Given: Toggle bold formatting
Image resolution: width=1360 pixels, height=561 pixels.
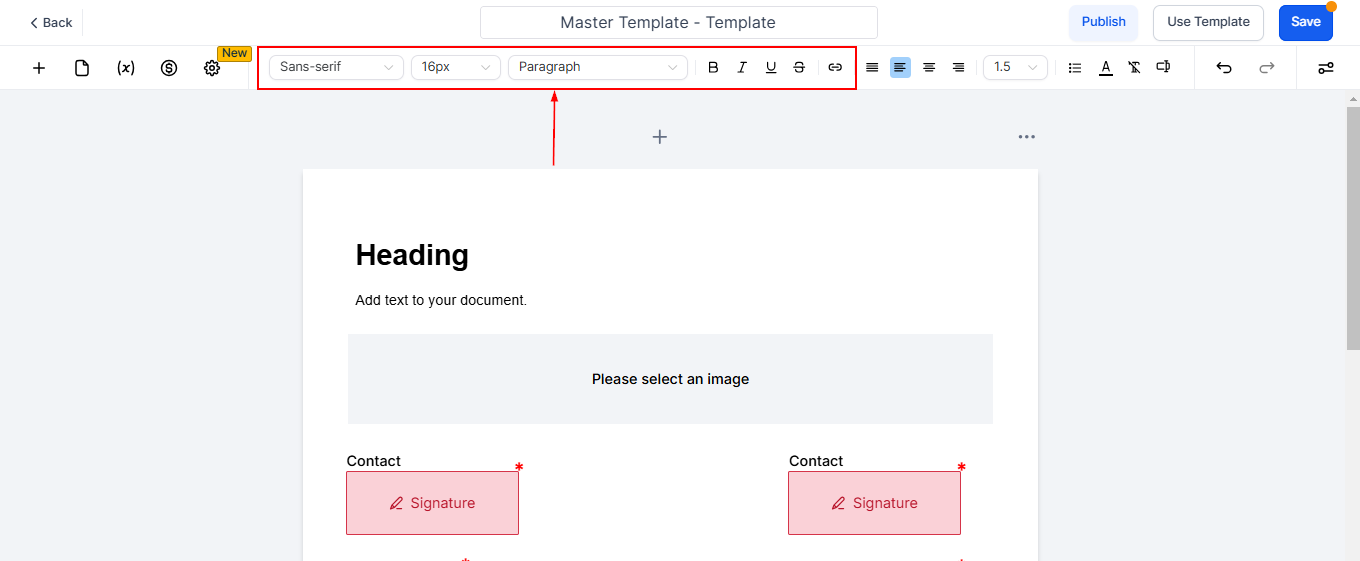Looking at the screenshot, I should (x=713, y=67).
